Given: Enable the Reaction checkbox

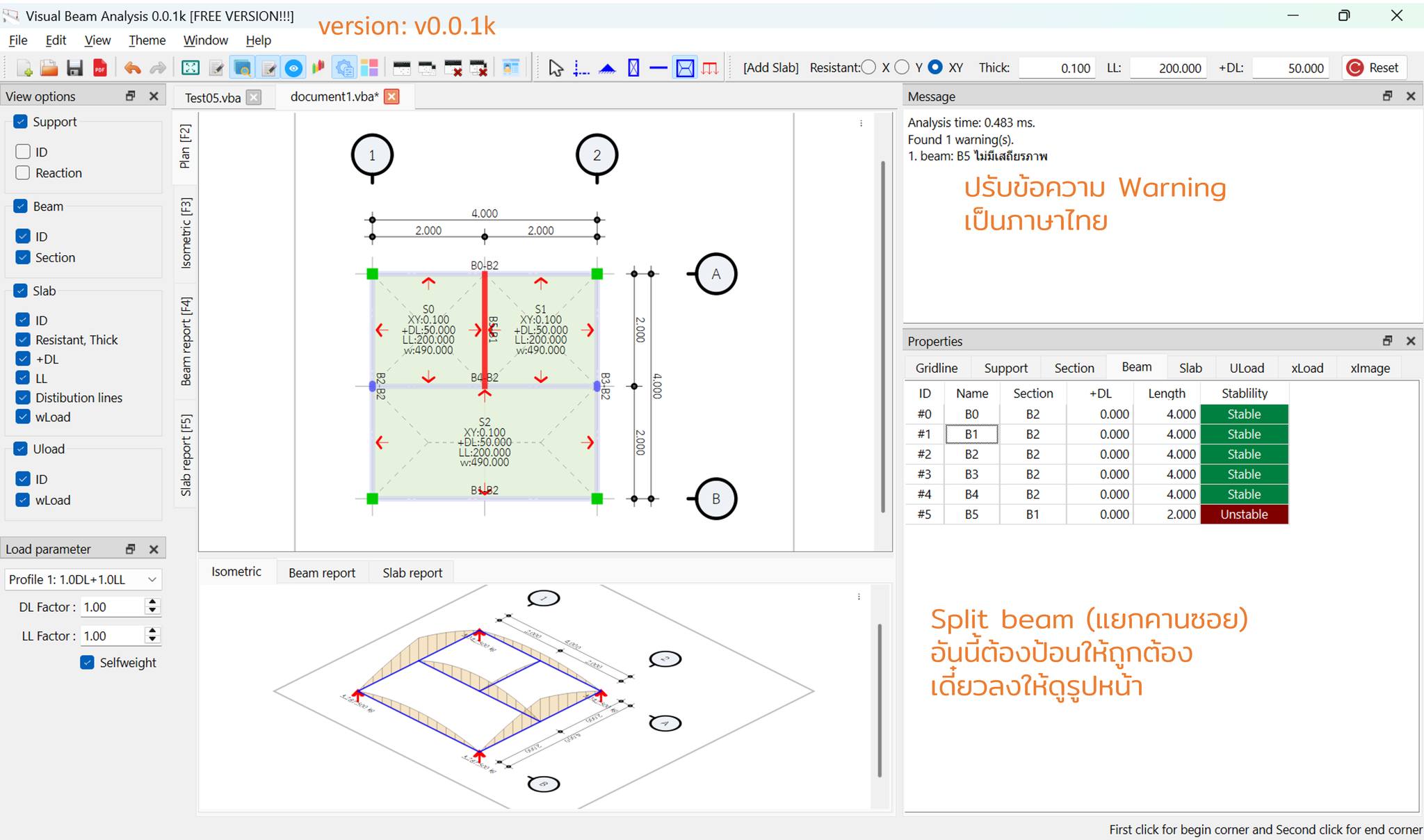Looking at the screenshot, I should coord(23,172).
